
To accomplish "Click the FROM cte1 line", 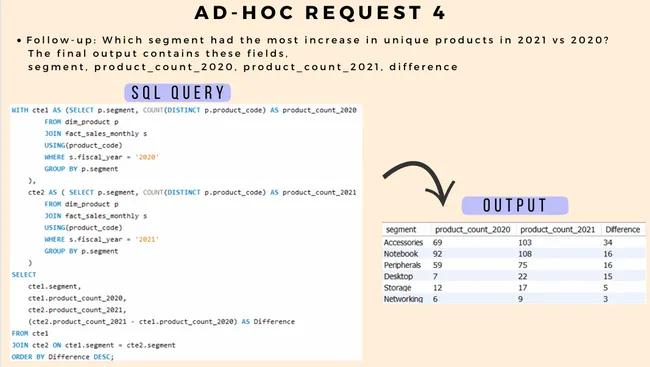I will (30, 333).
